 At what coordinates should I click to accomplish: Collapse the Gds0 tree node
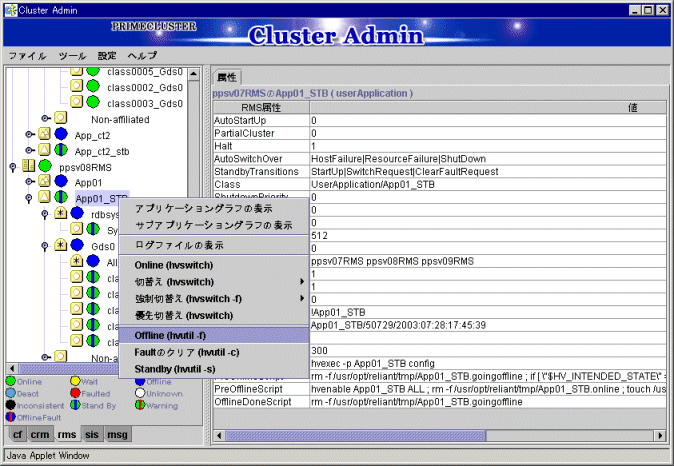(x=45, y=246)
